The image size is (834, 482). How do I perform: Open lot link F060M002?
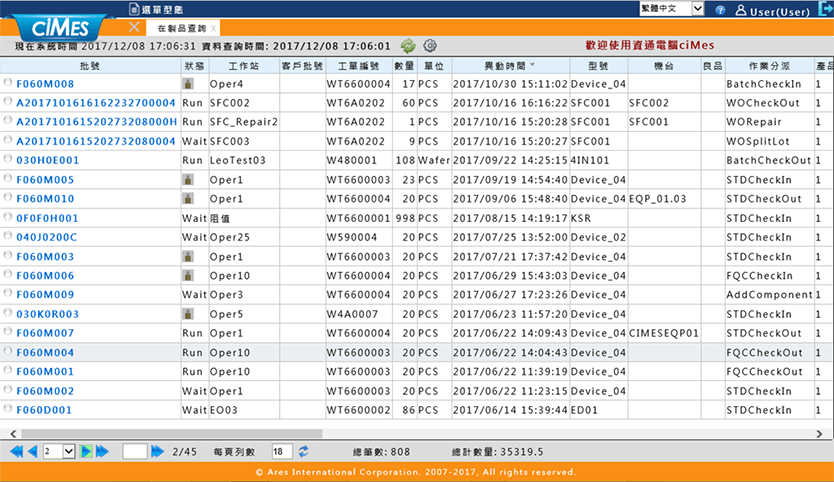(x=45, y=392)
